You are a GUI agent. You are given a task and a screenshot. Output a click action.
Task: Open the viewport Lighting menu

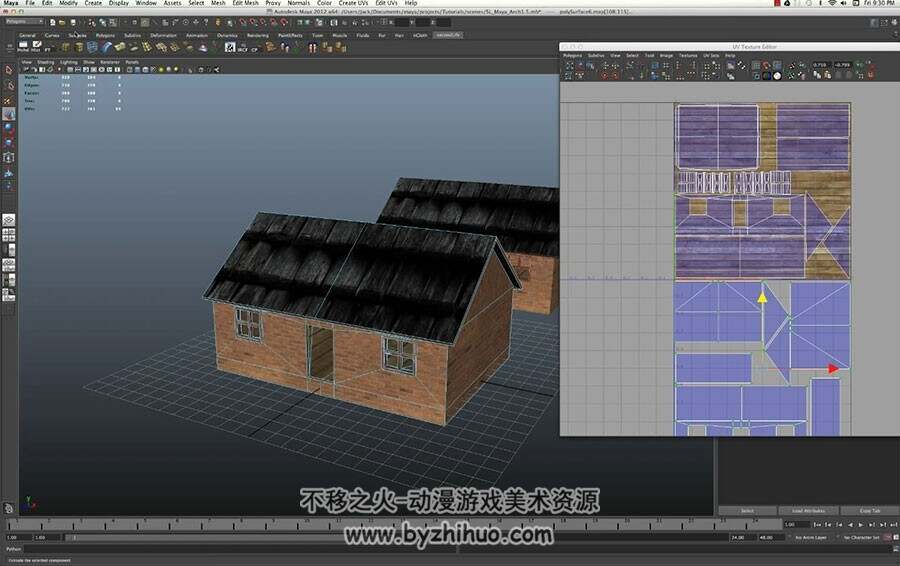[68, 62]
